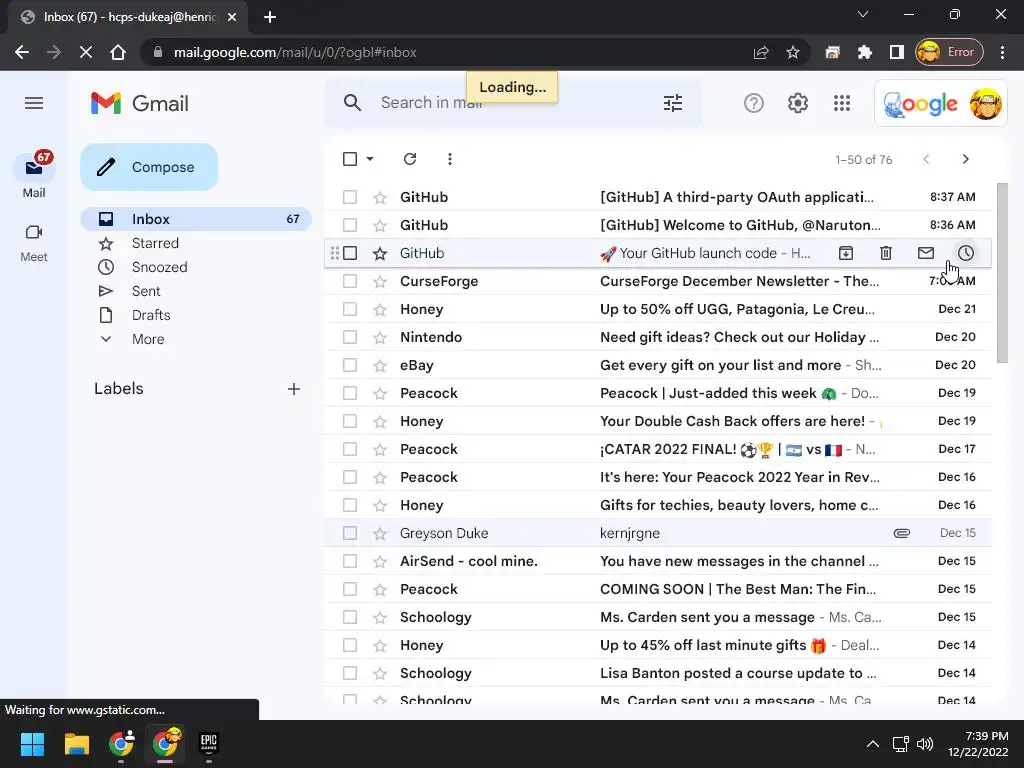Open Mail in the side rail
The height and width of the screenshot is (768, 1024).
coord(34,176)
